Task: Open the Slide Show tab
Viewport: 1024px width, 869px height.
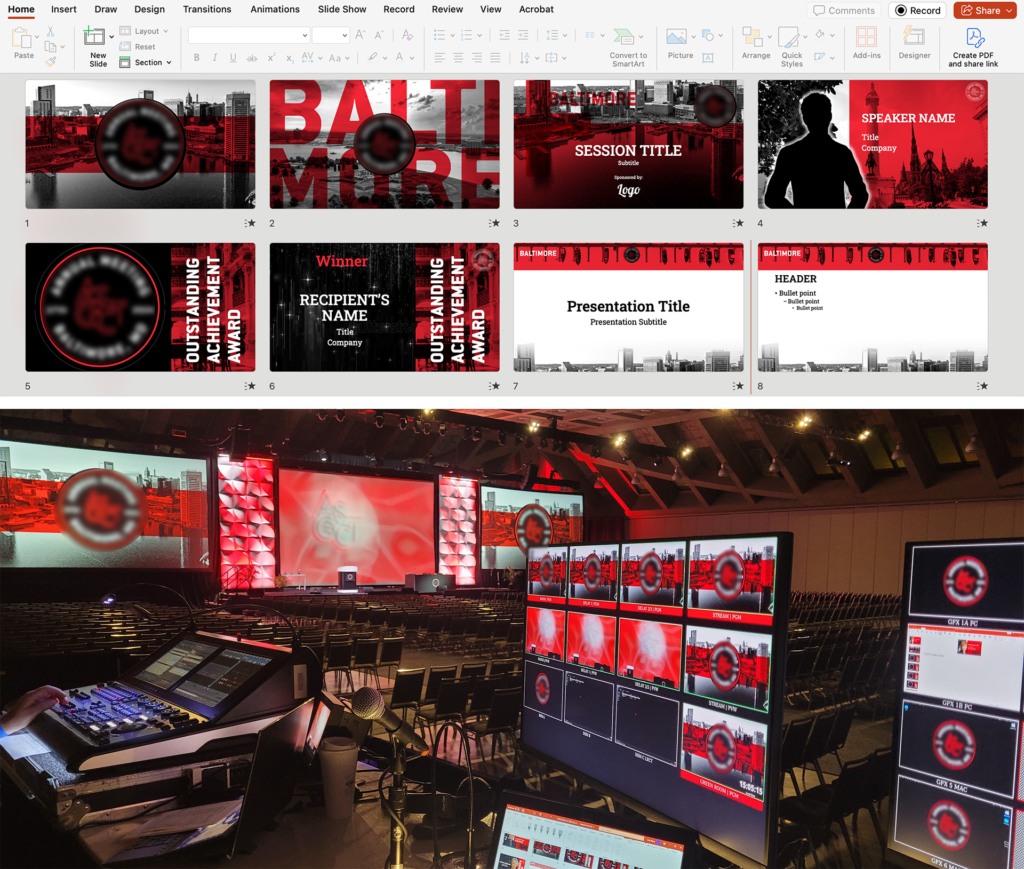Action: pos(342,9)
